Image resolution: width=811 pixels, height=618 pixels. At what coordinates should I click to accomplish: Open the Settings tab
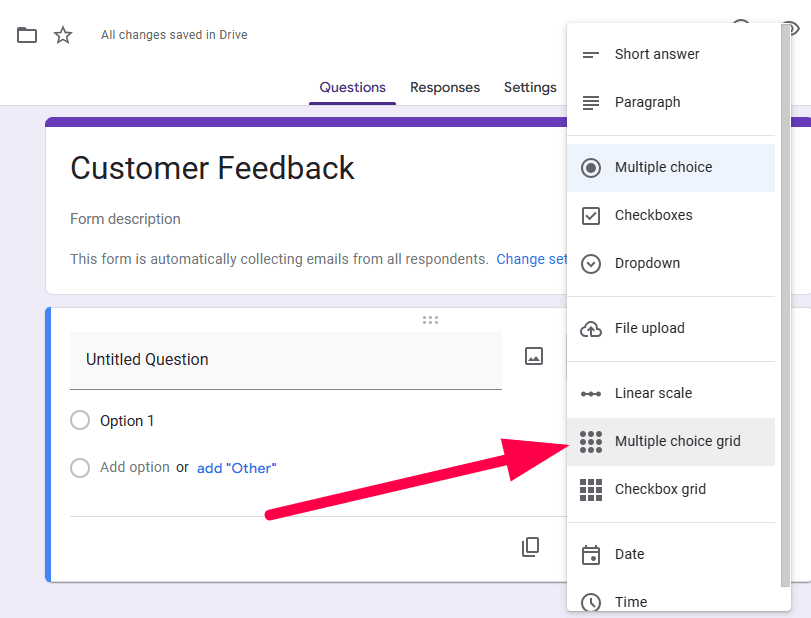(529, 87)
